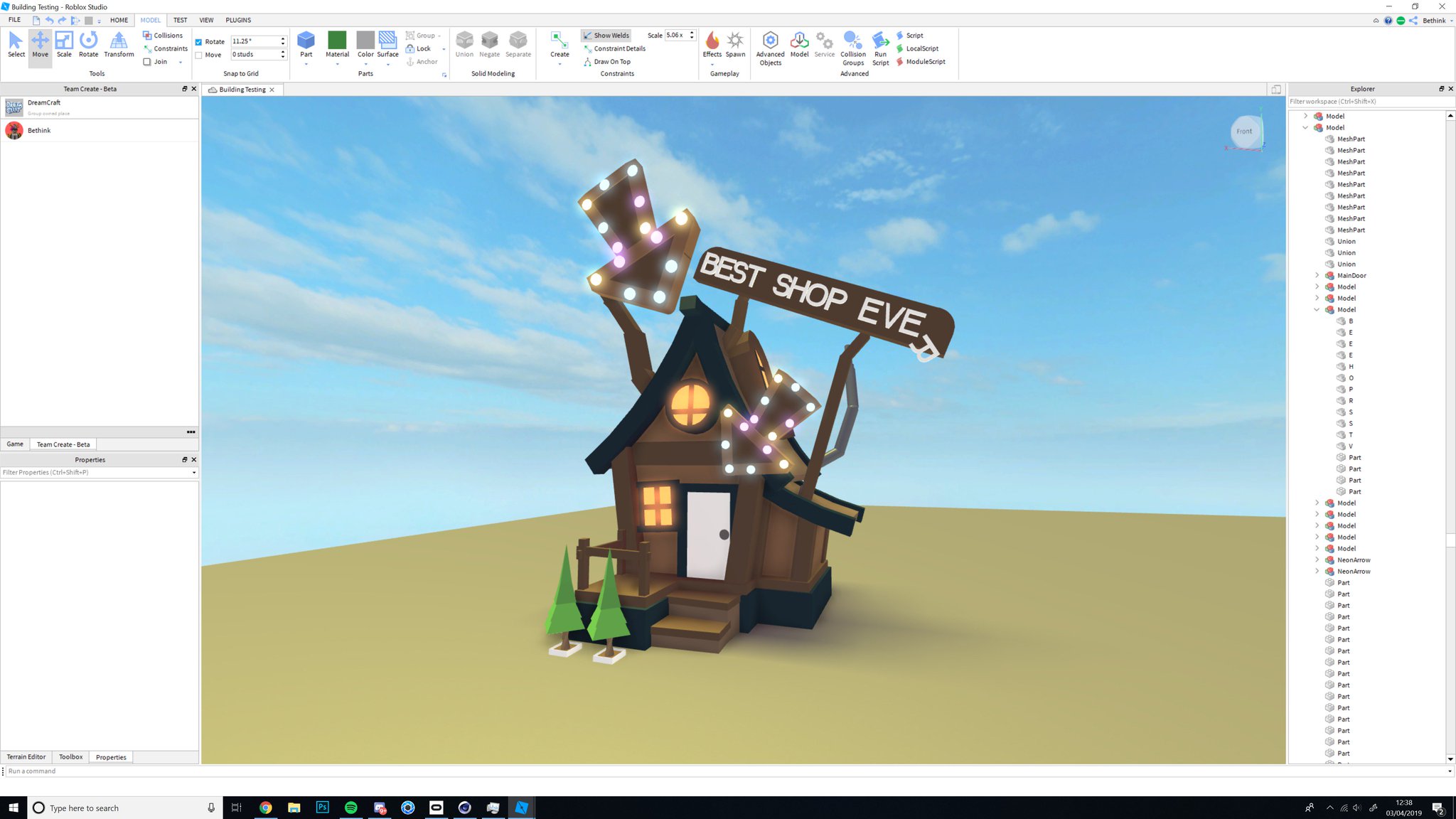This screenshot has width=1456, height=819.
Task: Open the Material dropdown arrow
Action: click(x=337, y=65)
